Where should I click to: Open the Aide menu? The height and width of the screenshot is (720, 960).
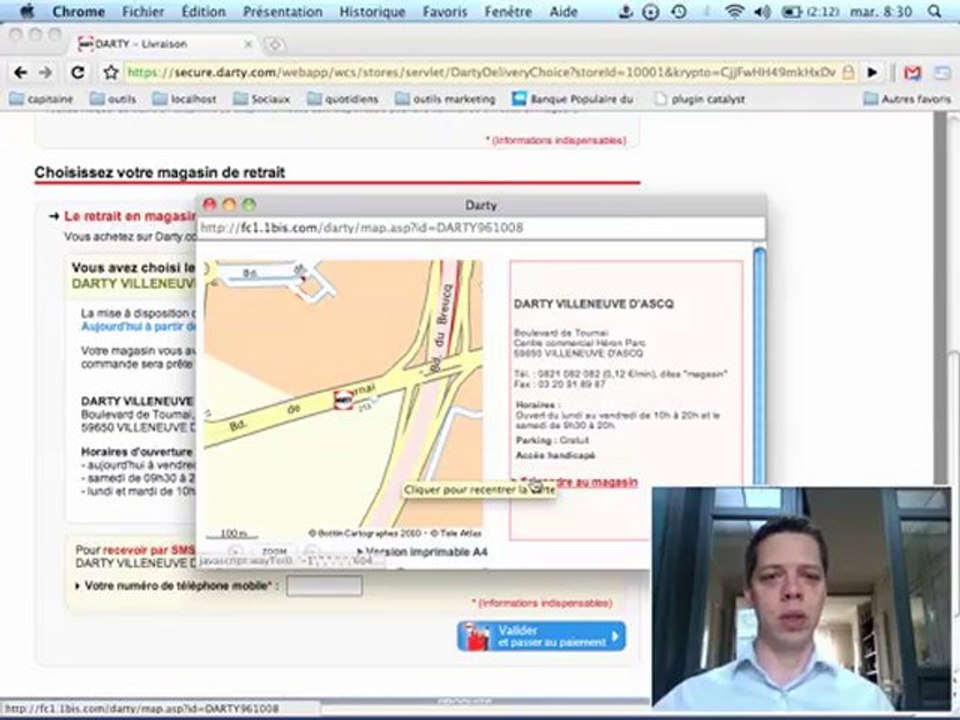tap(561, 12)
